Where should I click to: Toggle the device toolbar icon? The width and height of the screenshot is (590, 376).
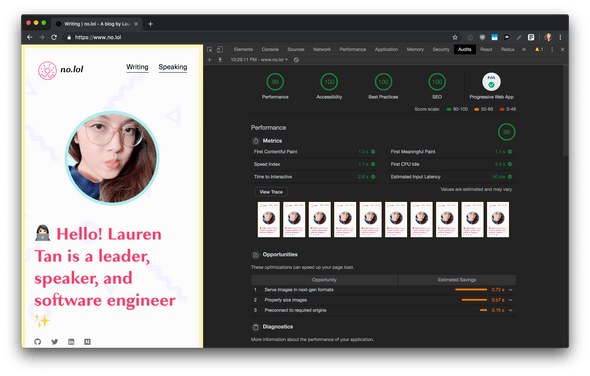220,49
